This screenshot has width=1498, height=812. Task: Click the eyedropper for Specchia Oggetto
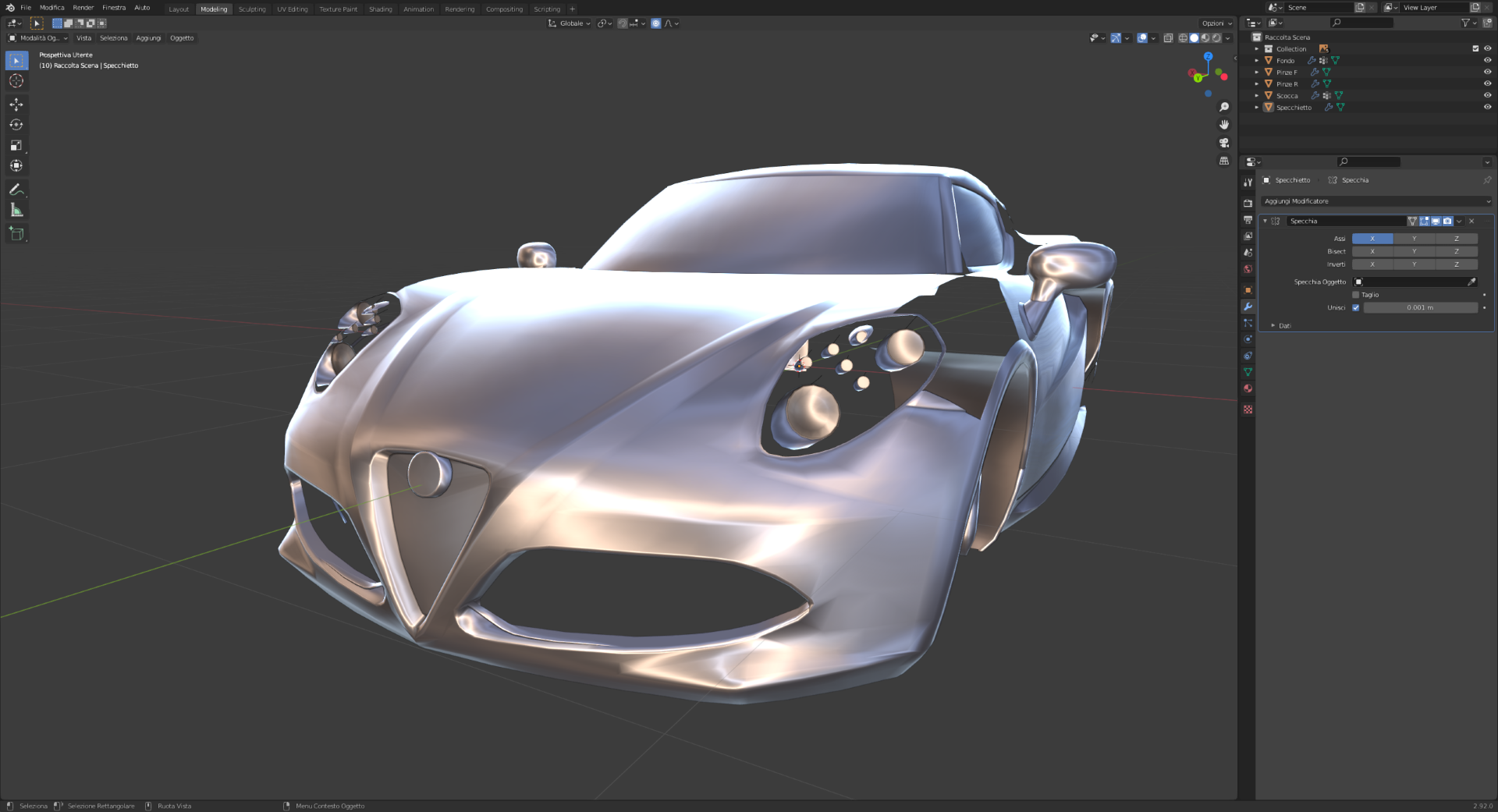click(x=1471, y=282)
